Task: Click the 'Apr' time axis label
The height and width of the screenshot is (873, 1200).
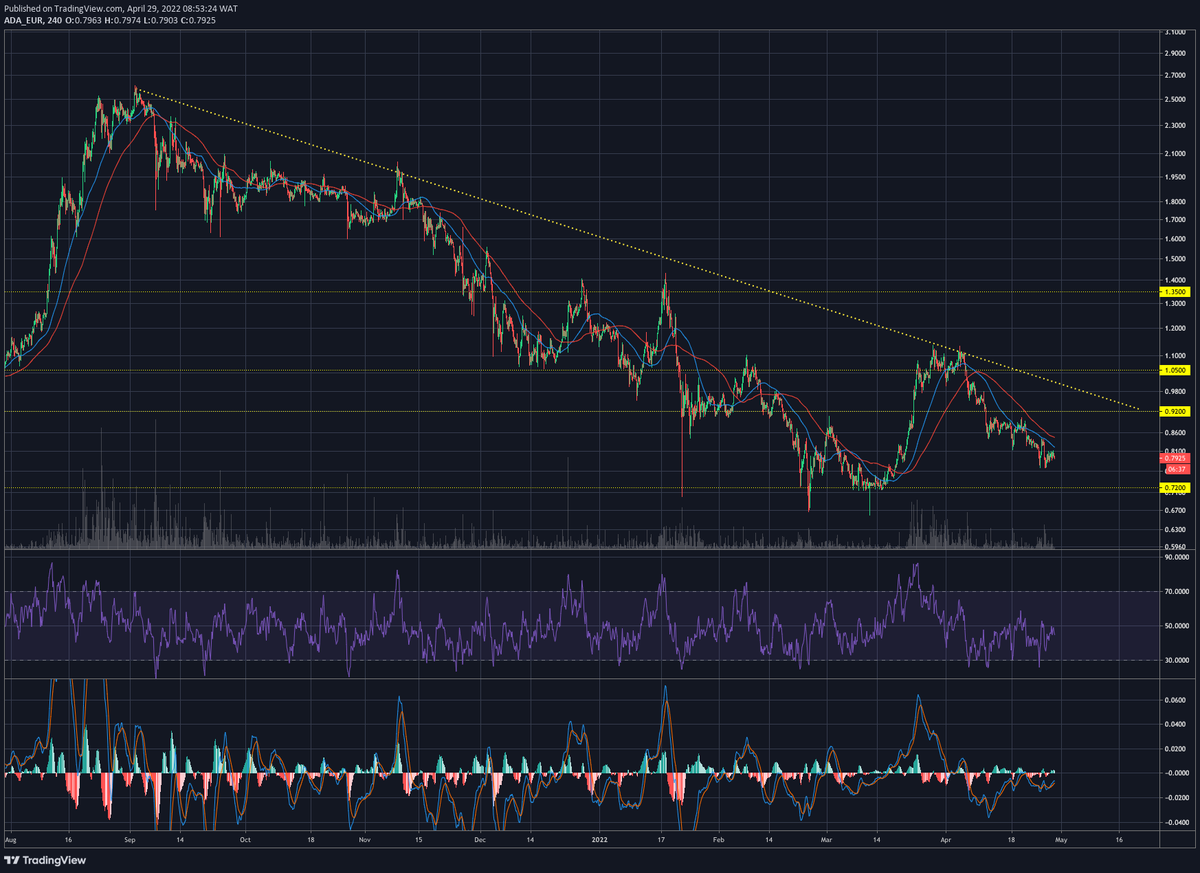Action: click(x=948, y=842)
